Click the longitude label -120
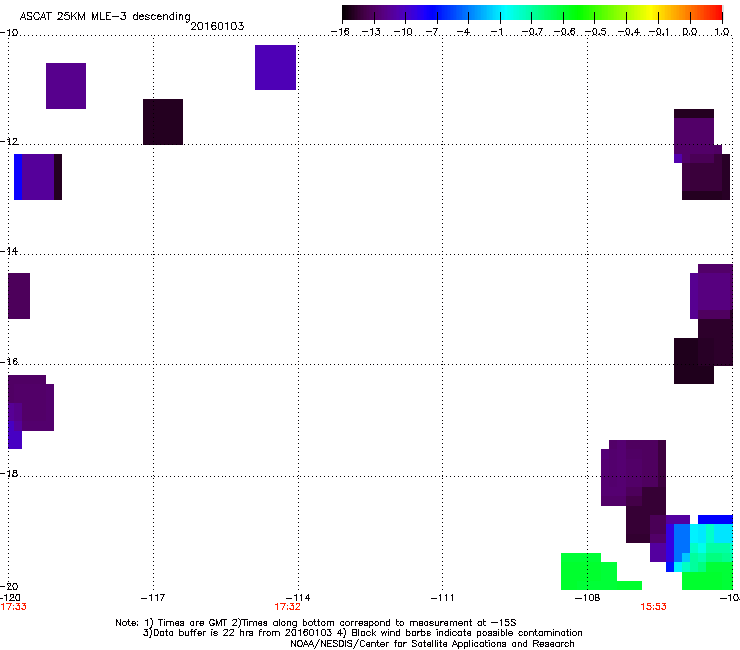This screenshot has height=650, width=740. [10, 598]
